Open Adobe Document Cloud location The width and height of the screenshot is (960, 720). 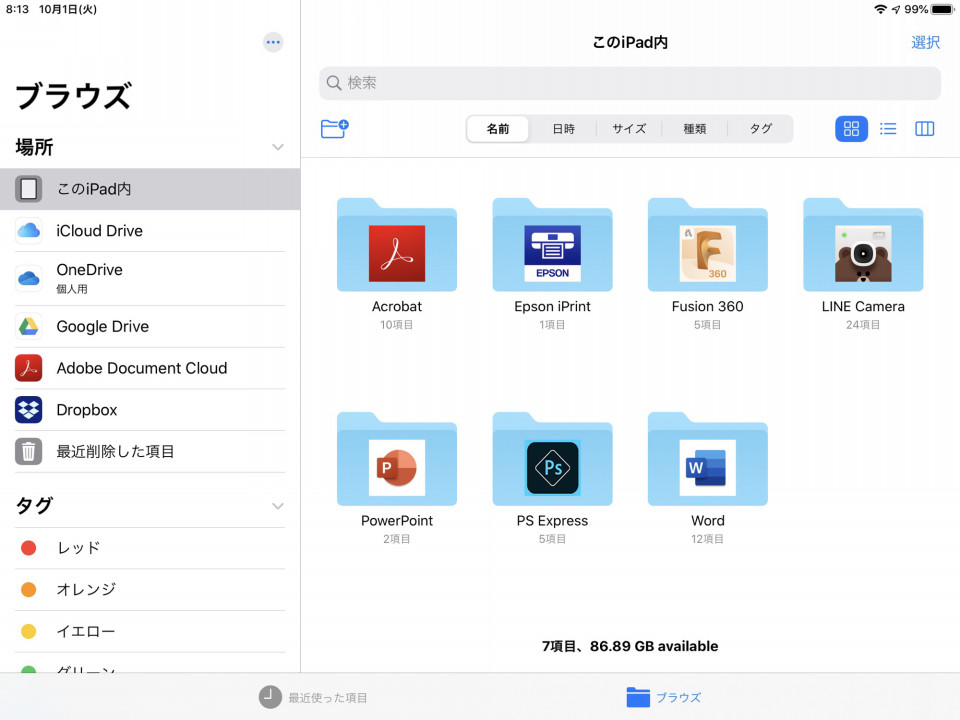(150, 368)
